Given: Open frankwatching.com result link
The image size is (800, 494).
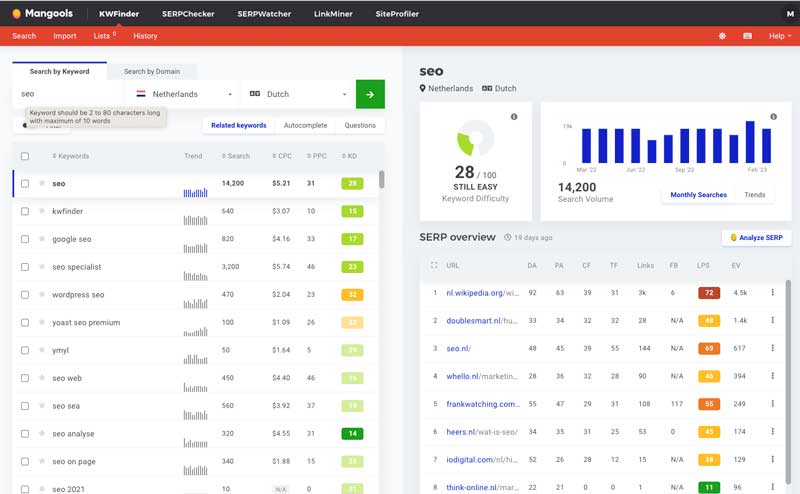Looking at the screenshot, I should (x=483, y=404).
